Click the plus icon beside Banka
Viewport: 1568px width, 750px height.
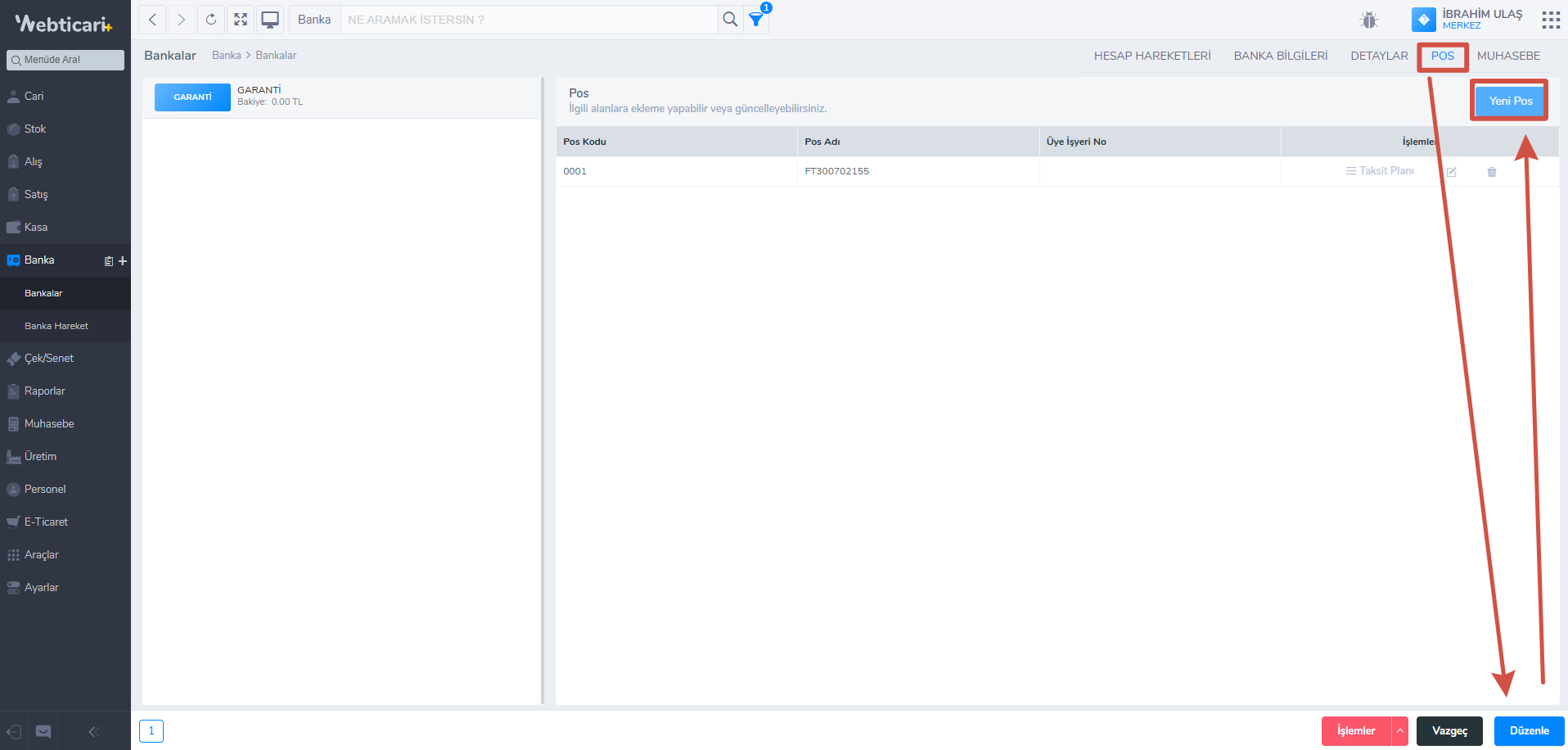(x=123, y=261)
